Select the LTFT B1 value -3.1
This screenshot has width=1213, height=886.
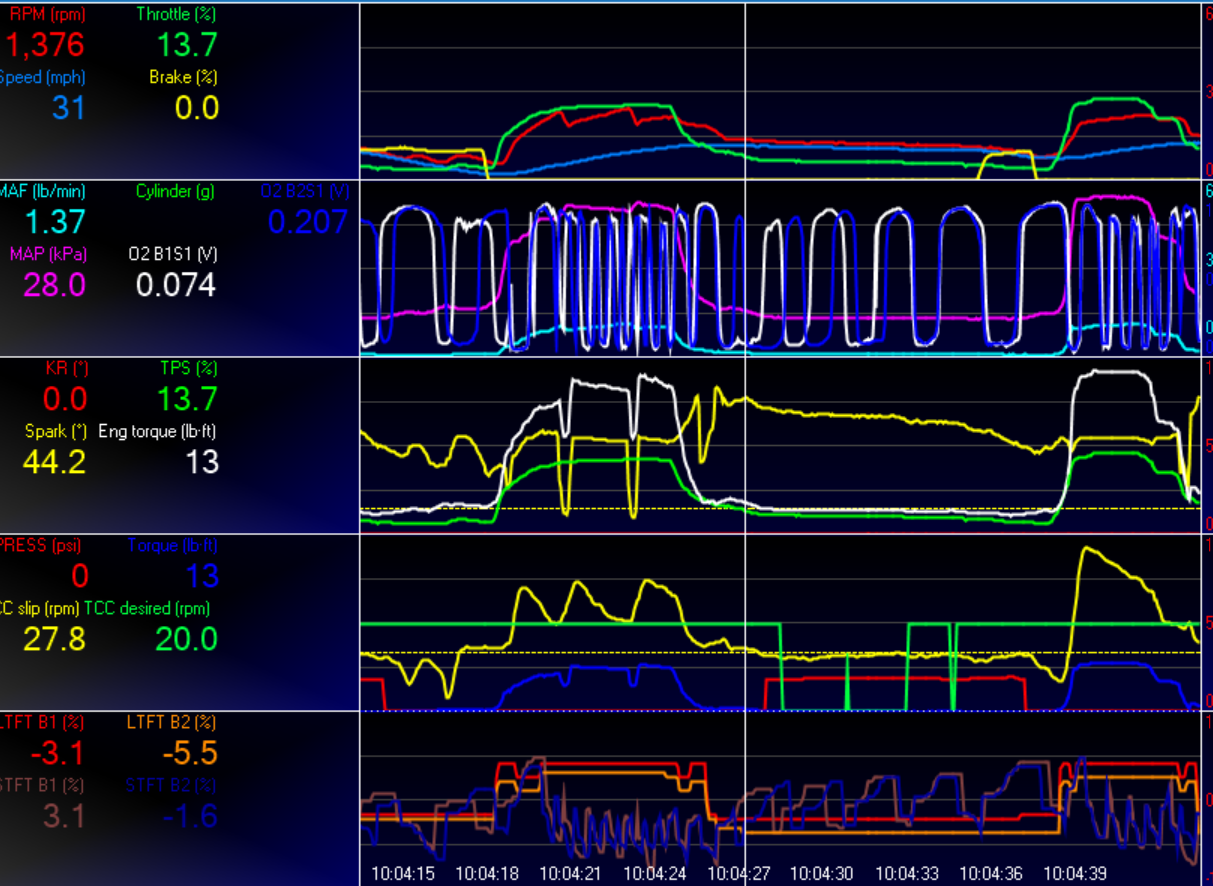56,753
